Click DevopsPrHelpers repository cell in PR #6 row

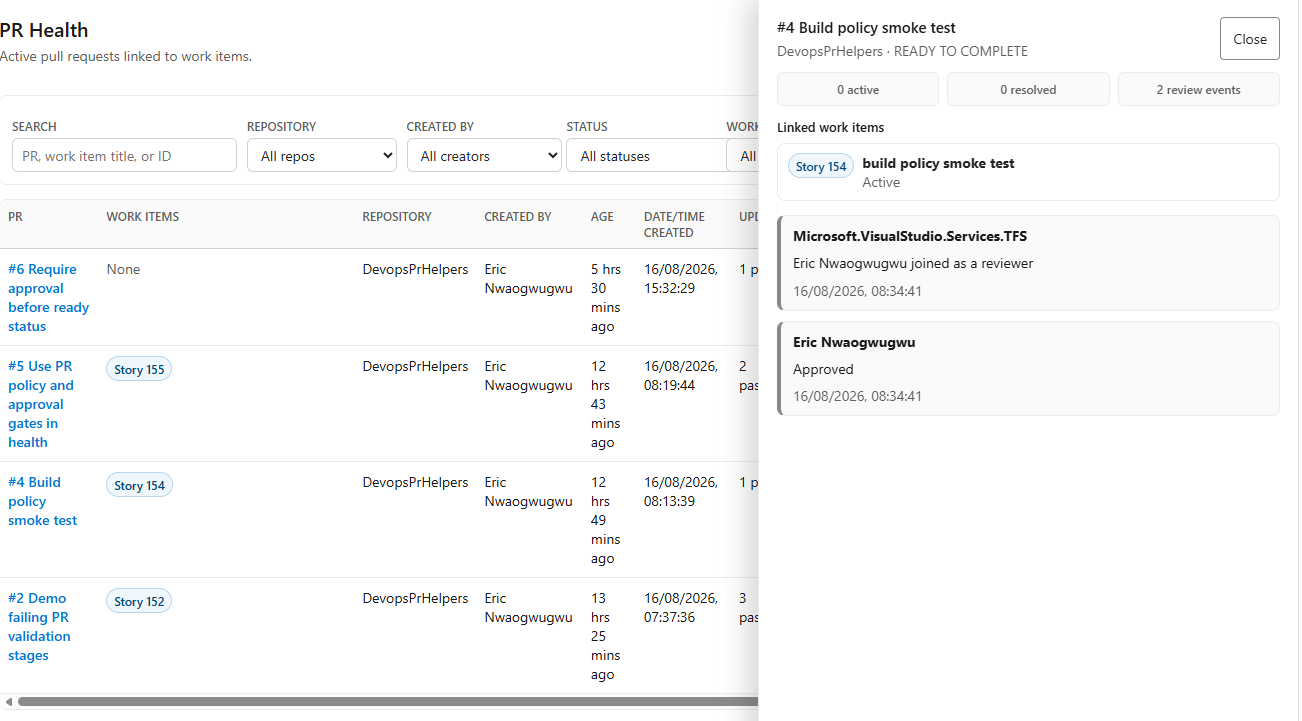pyautogui.click(x=415, y=269)
